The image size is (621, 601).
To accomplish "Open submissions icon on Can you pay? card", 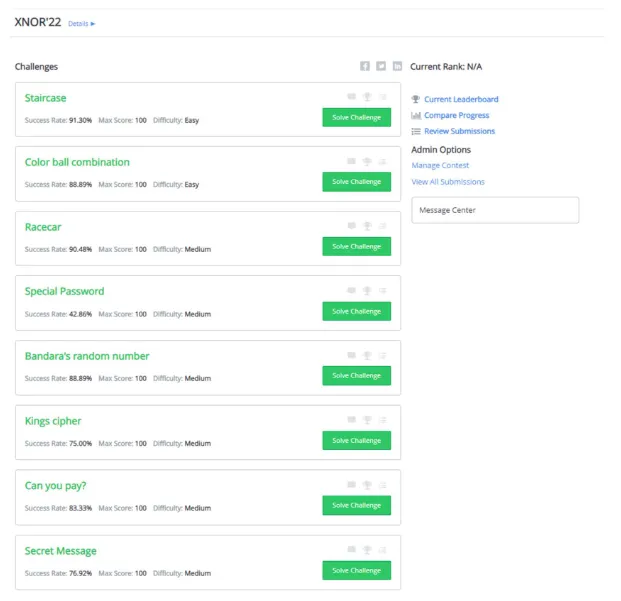I will pyautogui.click(x=383, y=485).
